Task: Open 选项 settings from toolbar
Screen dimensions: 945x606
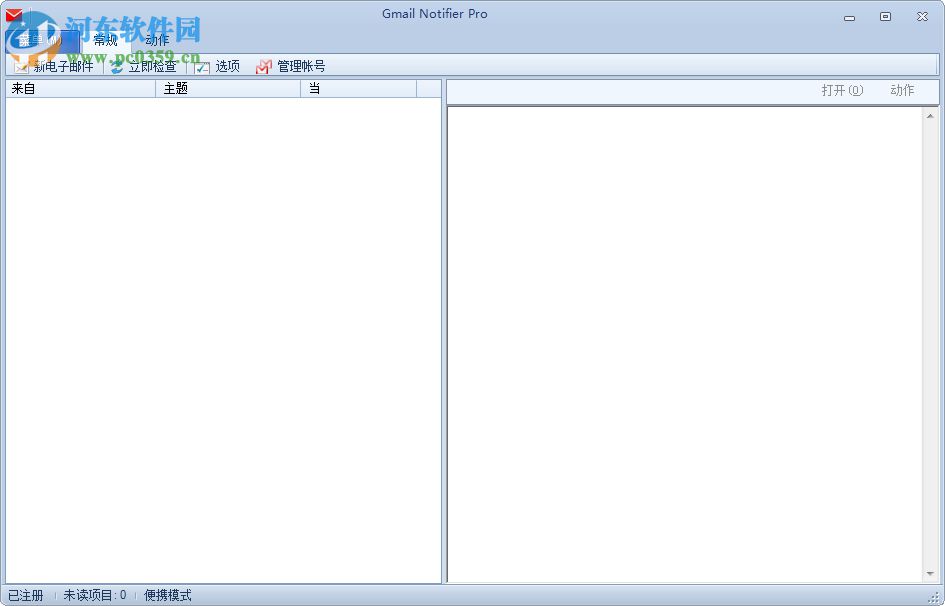Action: click(x=228, y=66)
